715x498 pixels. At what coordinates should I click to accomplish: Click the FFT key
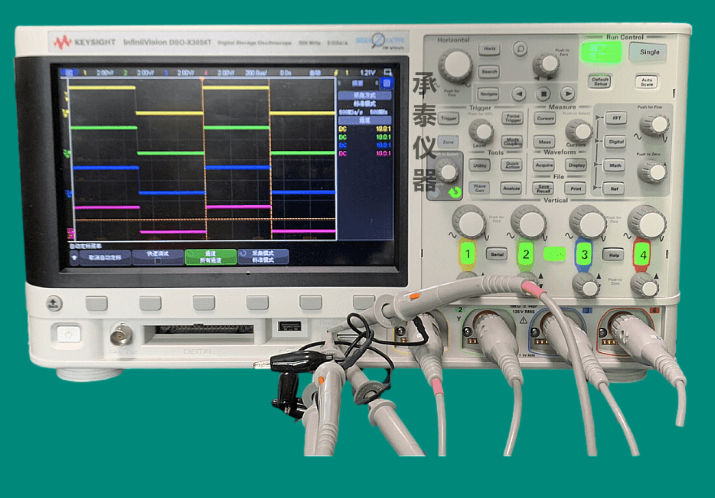616,119
